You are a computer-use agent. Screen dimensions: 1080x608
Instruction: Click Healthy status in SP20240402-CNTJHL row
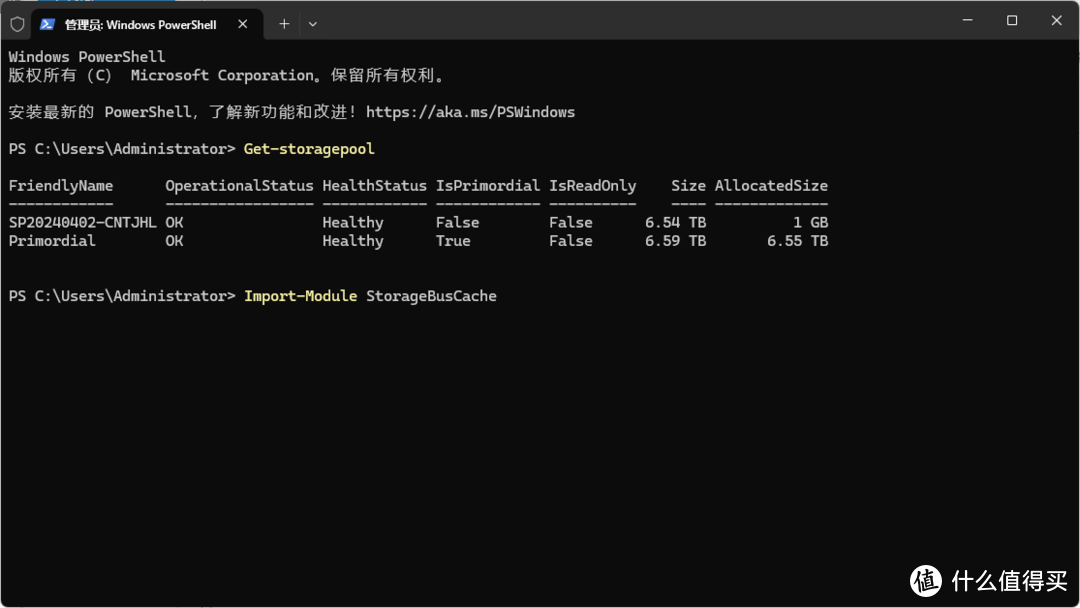click(x=353, y=222)
